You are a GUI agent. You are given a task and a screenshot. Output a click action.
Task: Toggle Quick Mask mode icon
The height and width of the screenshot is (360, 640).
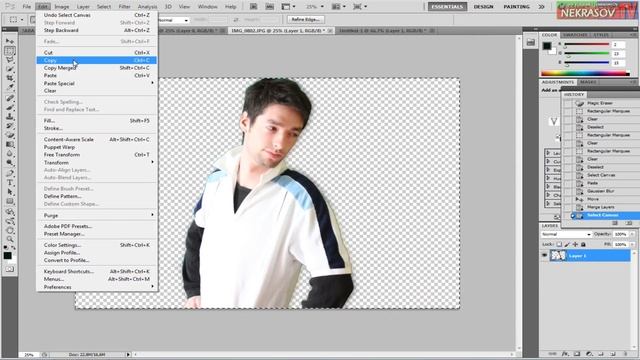[x=10, y=269]
